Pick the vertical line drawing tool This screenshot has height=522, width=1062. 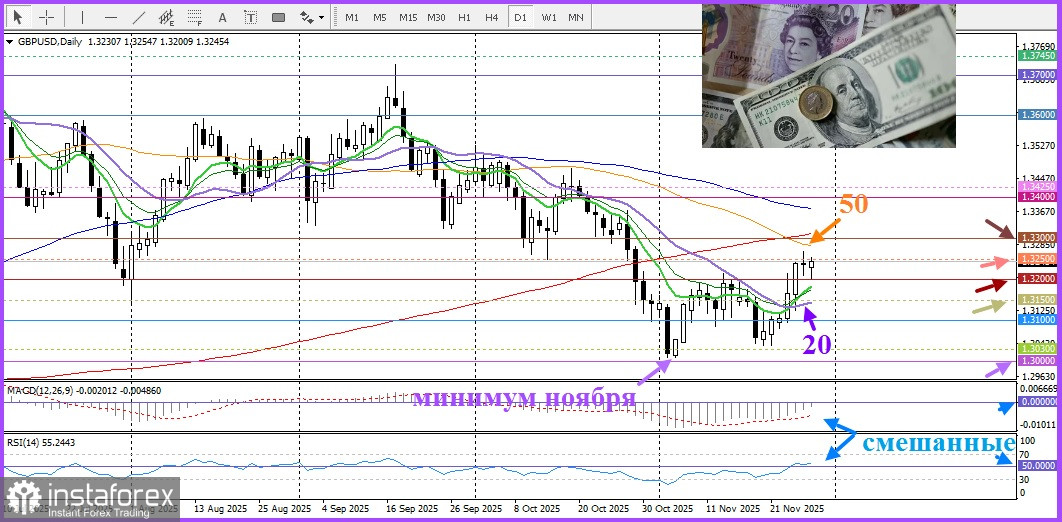tap(83, 17)
